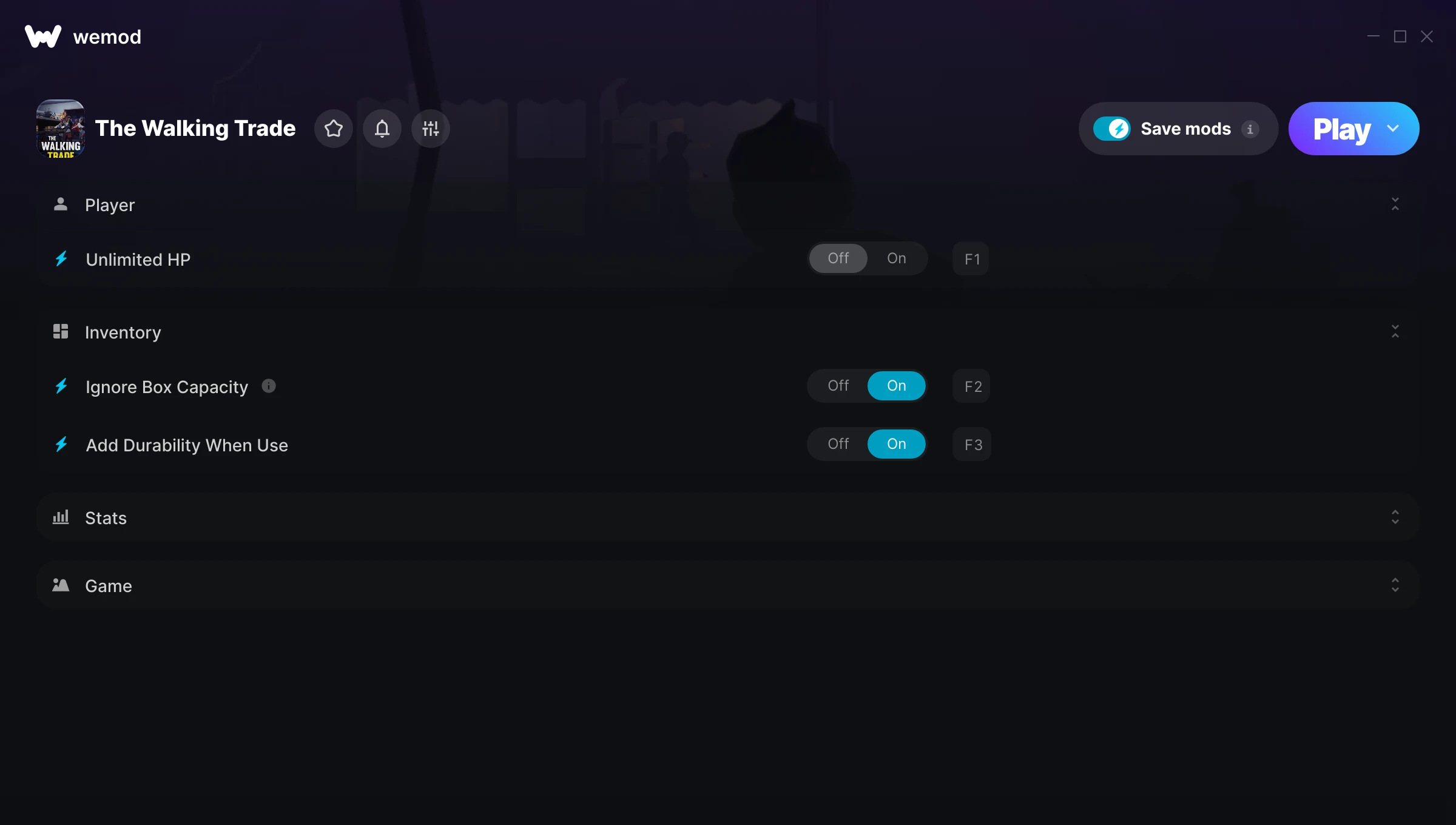The image size is (1456, 825).
Task: Switch Add Durability When Use to Off
Action: pos(838,444)
